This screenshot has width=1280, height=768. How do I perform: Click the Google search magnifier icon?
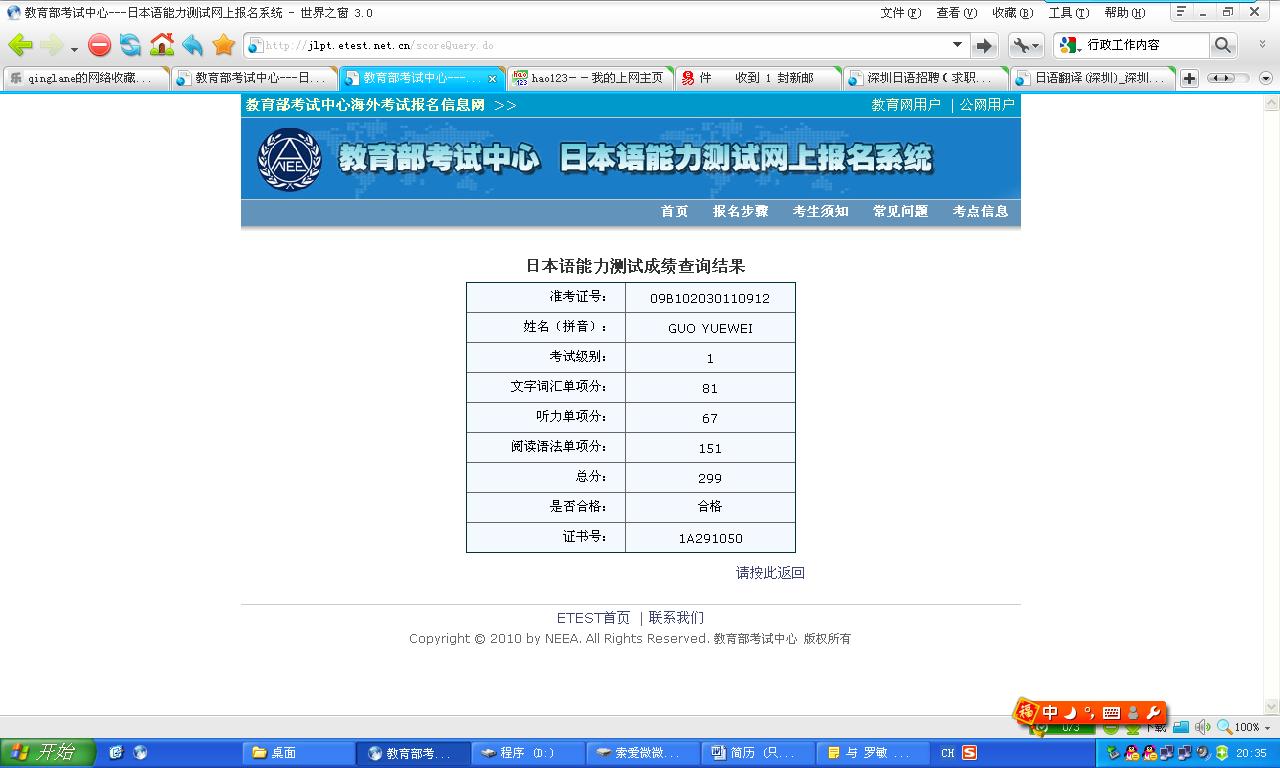pyautogui.click(x=1224, y=45)
